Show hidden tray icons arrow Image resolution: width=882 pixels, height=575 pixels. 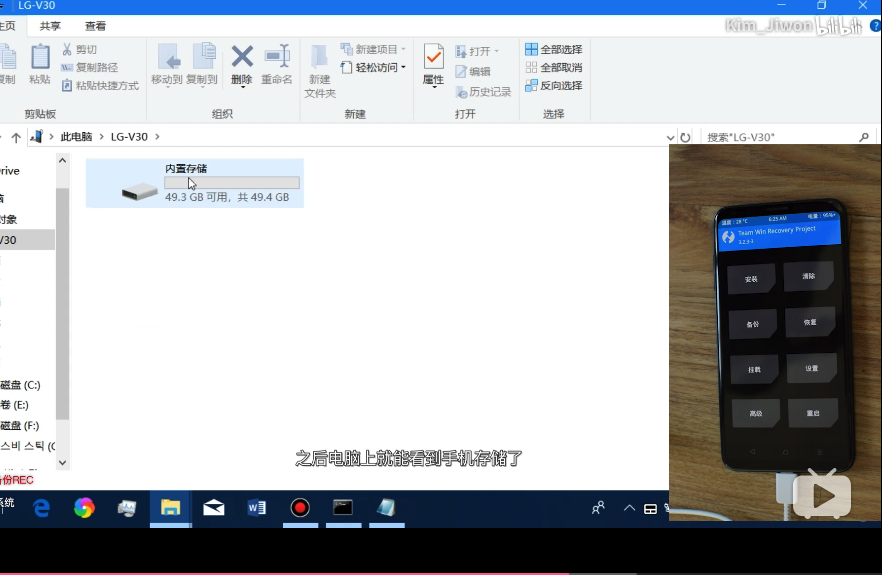pyautogui.click(x=629, y=508)
